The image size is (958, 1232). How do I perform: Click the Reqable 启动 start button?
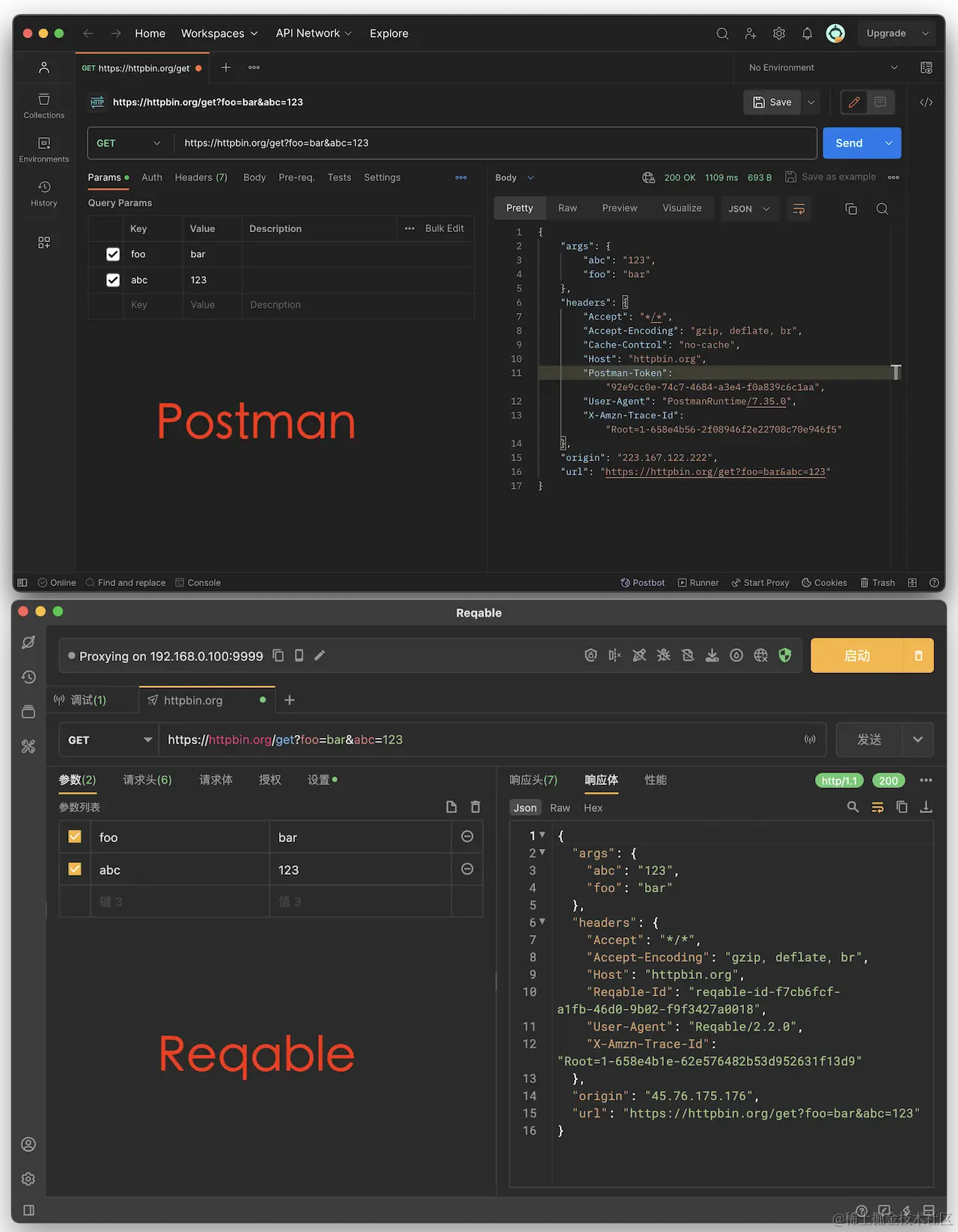coord(857,656)
